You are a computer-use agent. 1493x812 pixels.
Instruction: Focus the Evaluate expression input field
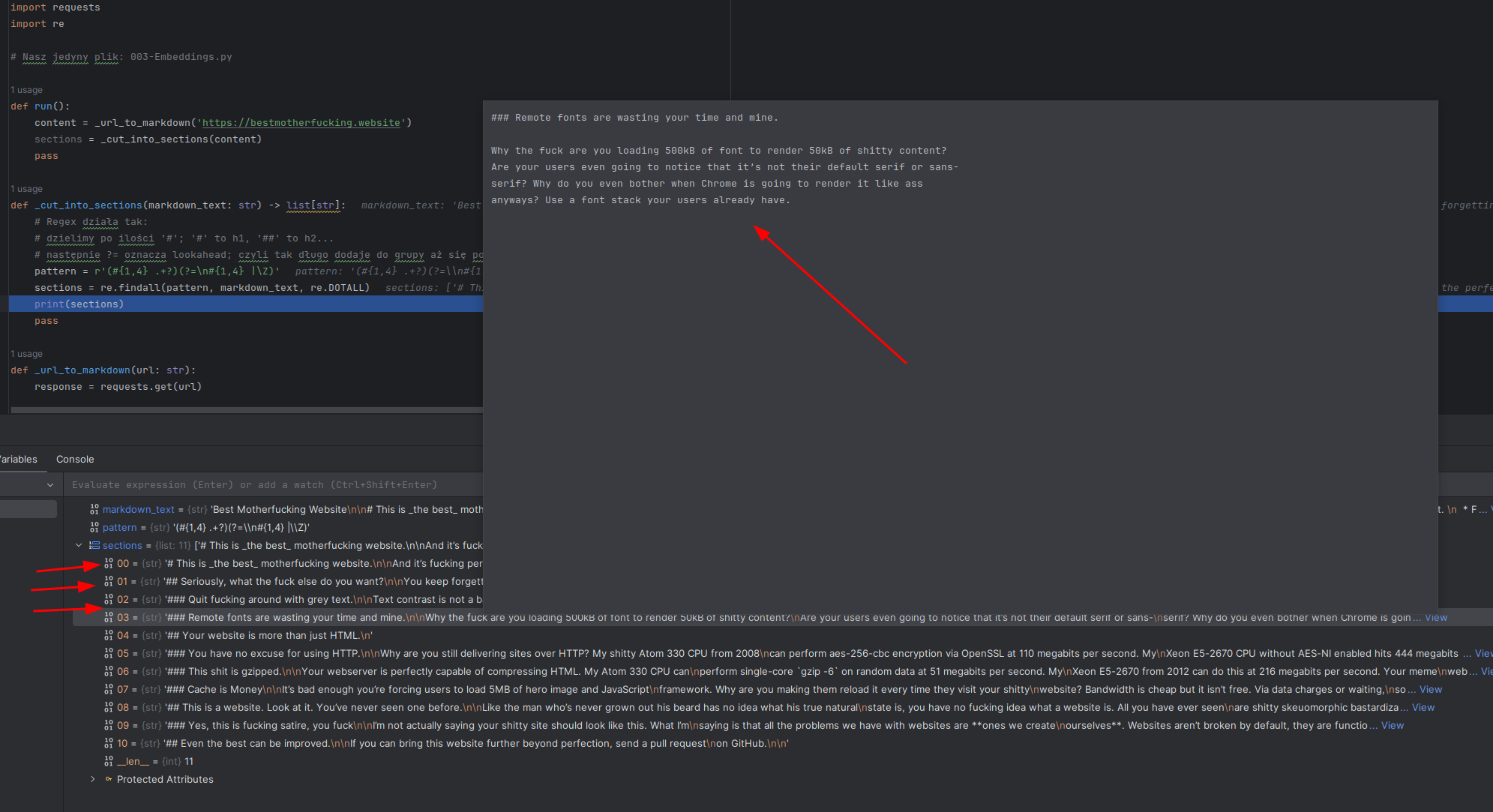[255, 485]
